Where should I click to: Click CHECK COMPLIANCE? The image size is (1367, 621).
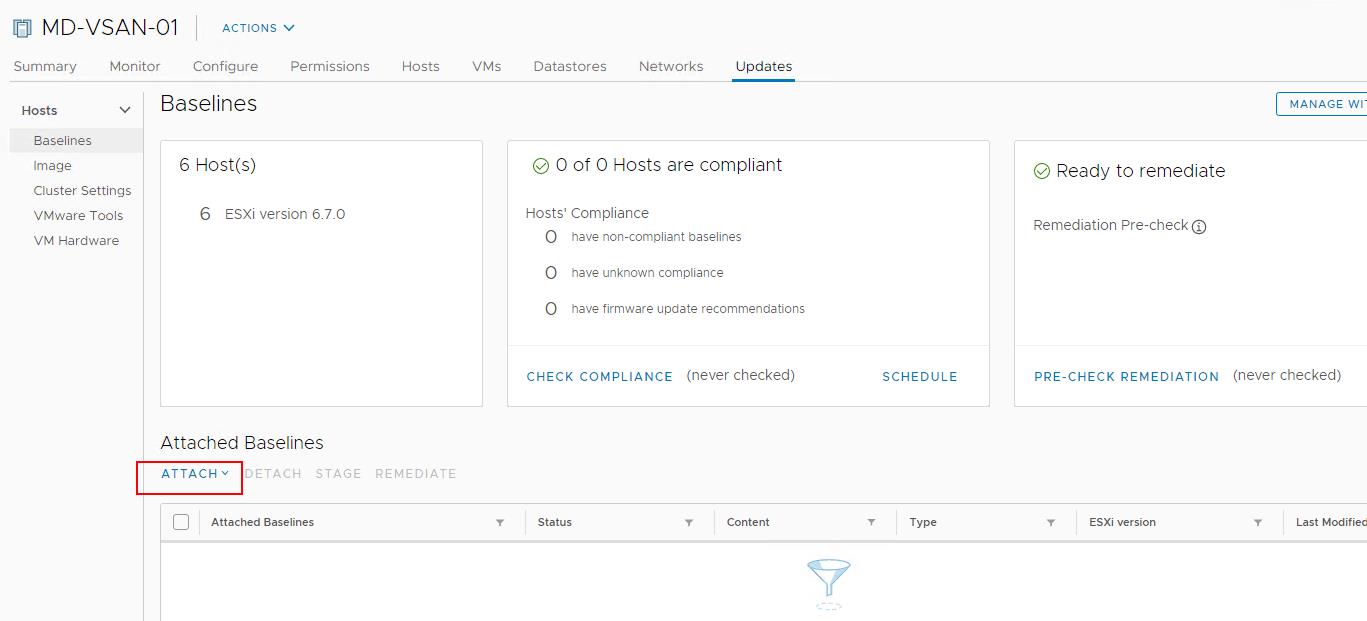coord(600,377)
